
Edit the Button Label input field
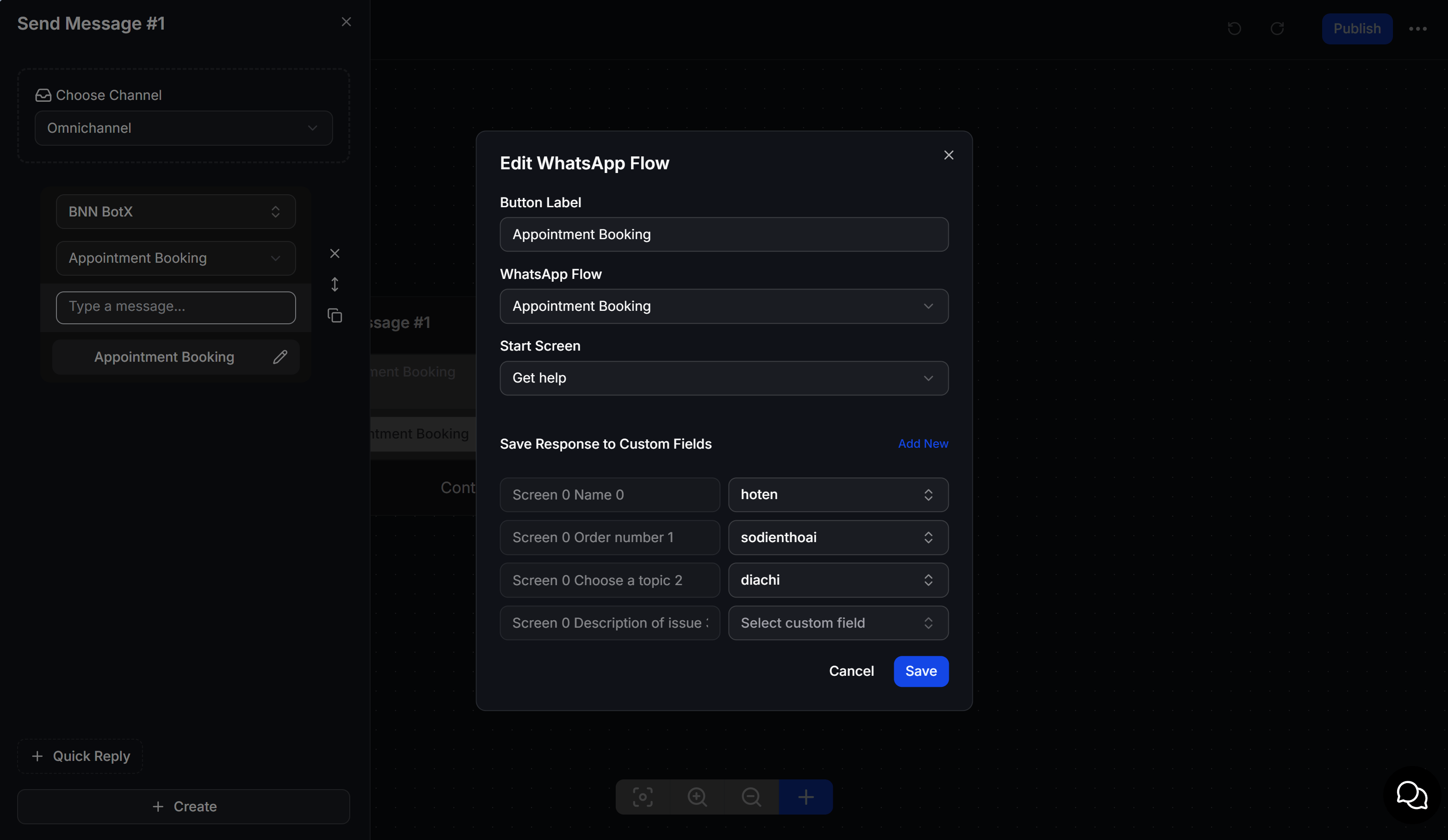coord(724,235)
